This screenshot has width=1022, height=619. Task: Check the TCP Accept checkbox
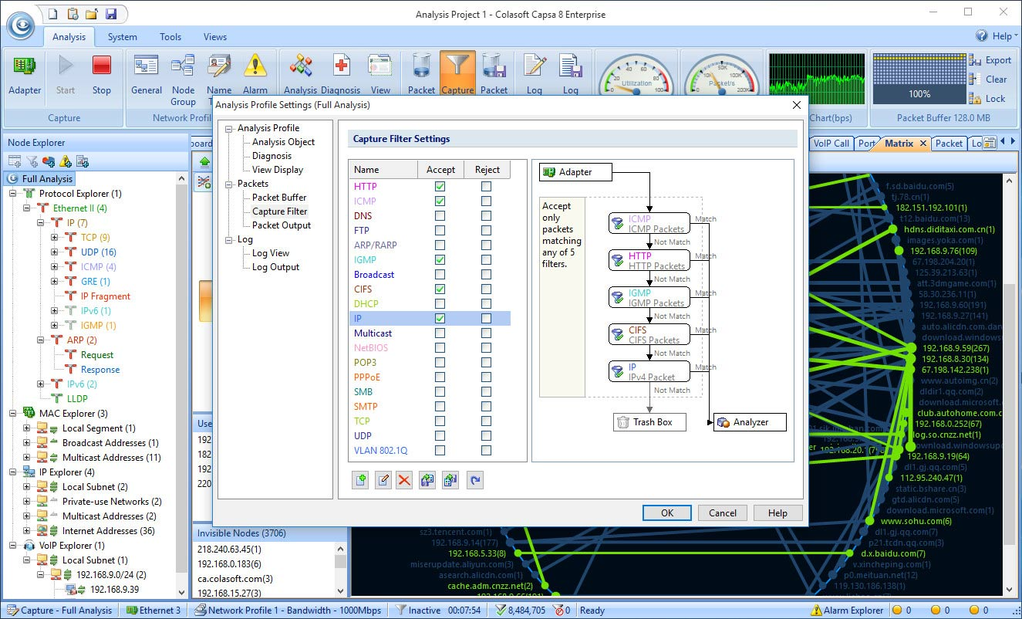click(x=440, y=421)
